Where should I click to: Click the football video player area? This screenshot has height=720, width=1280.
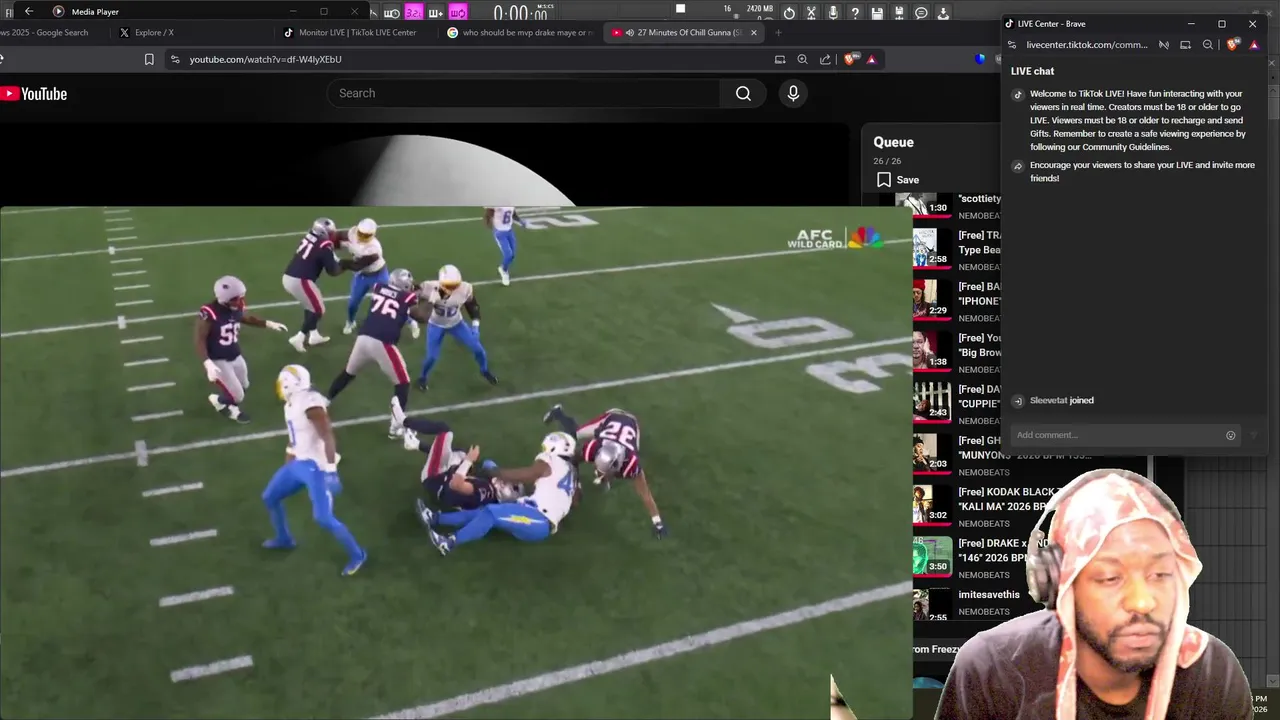click(x=455, y=462)
